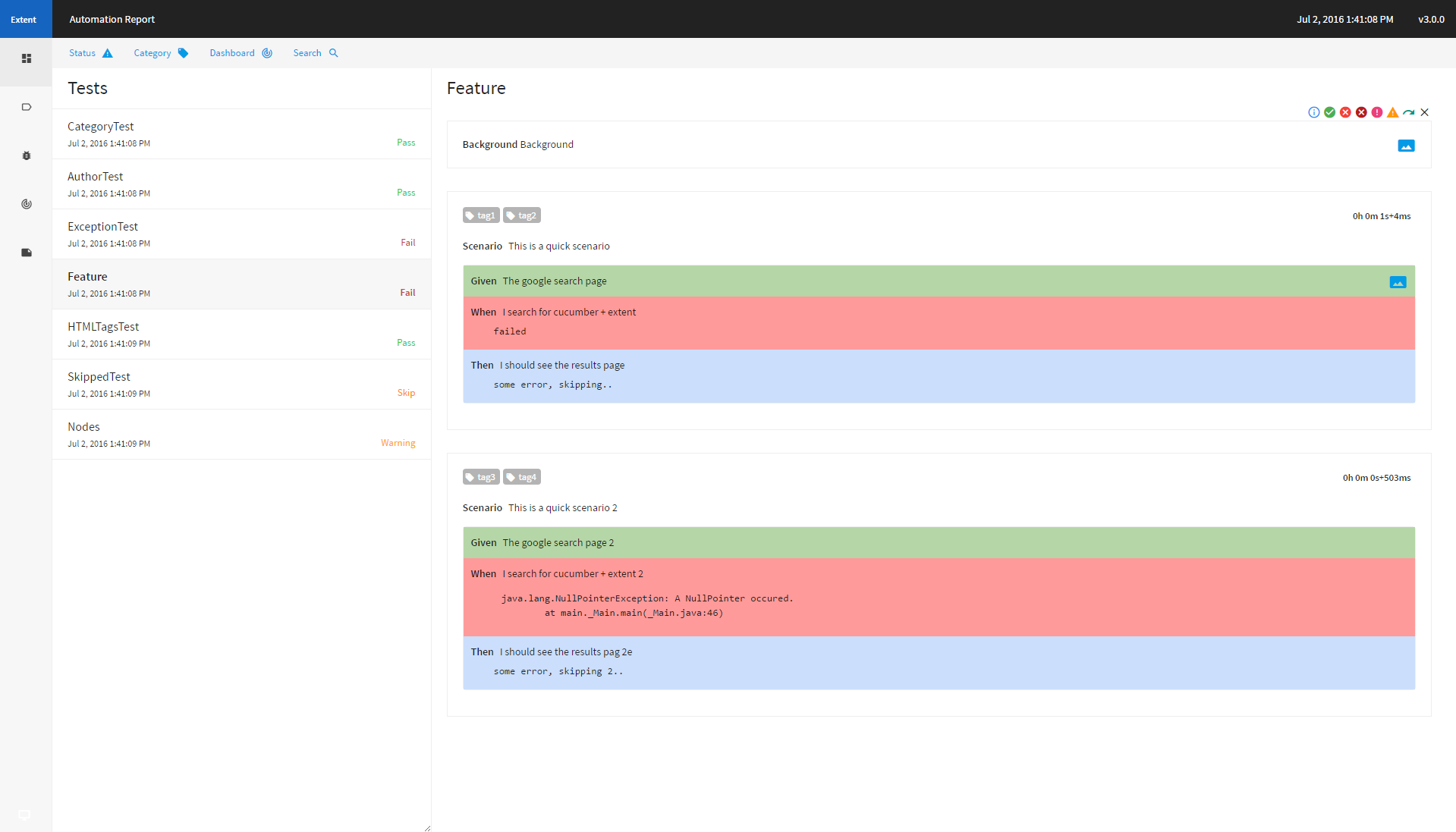
Task: Toggle the green pass status filter
Action: pyautogui.click(x=1329, y=112)
